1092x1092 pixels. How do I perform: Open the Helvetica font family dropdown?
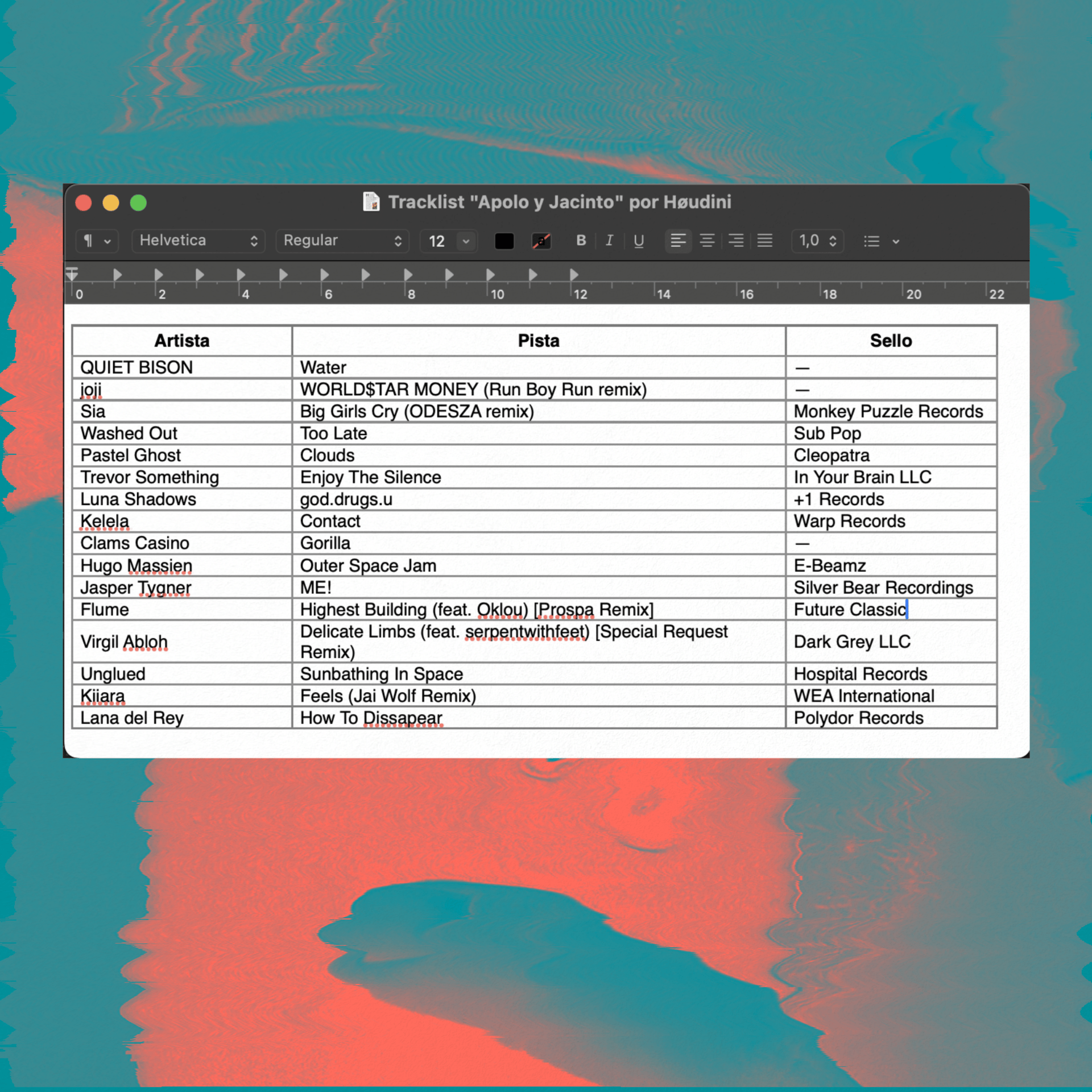tap(198, 241)
